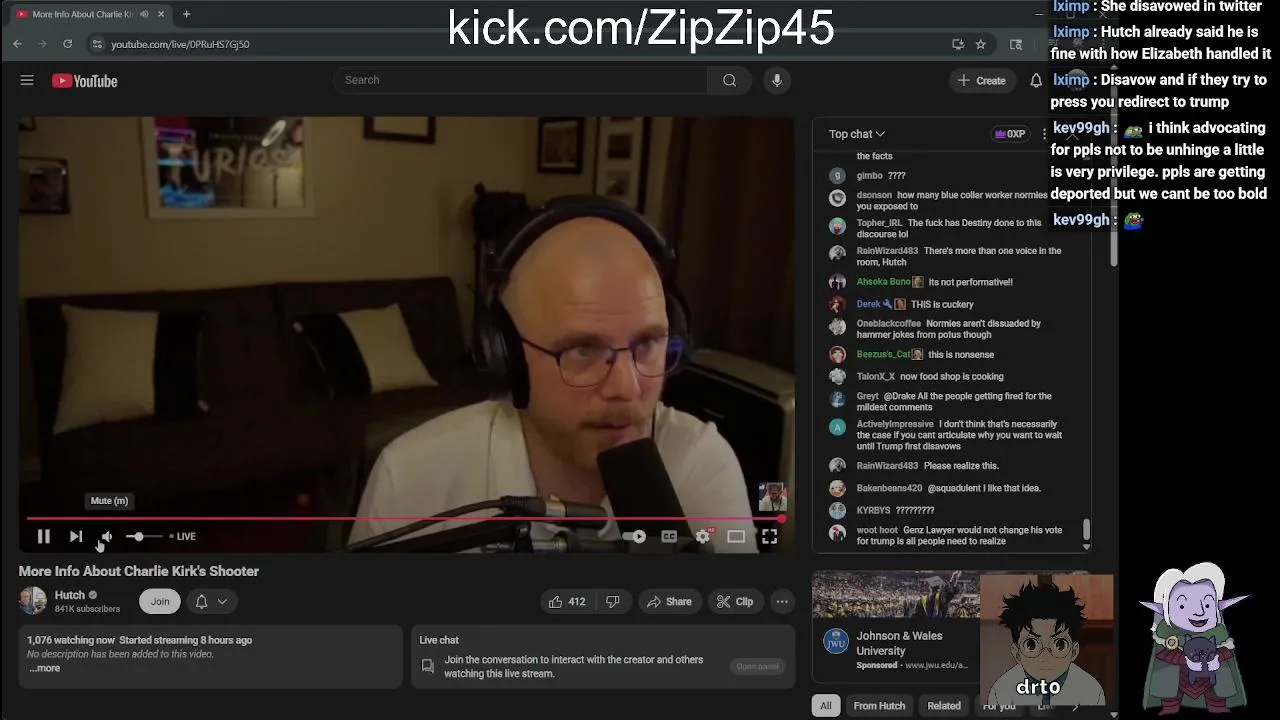Open the Hutch channel name link
This screenshot has width=1280, height=720.
click(x=70, y=595)
